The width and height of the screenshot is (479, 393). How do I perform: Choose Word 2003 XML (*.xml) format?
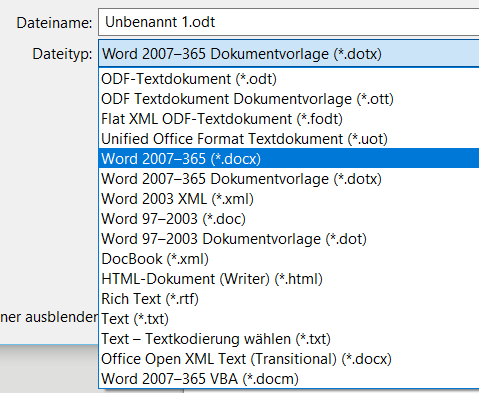289,199
